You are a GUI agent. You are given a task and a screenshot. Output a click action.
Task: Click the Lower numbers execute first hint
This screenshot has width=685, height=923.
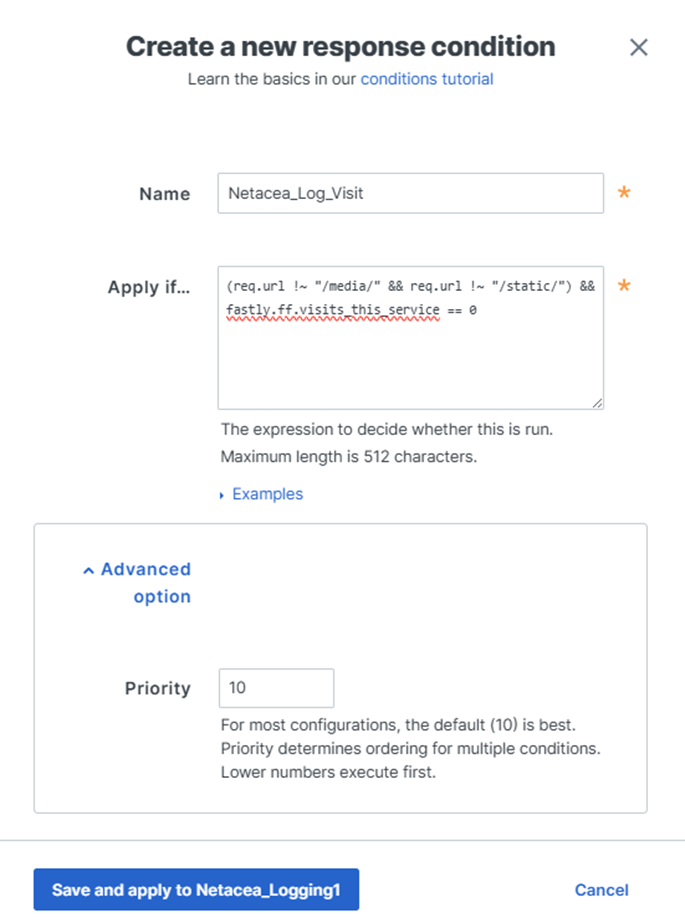[x=328, y=773]
